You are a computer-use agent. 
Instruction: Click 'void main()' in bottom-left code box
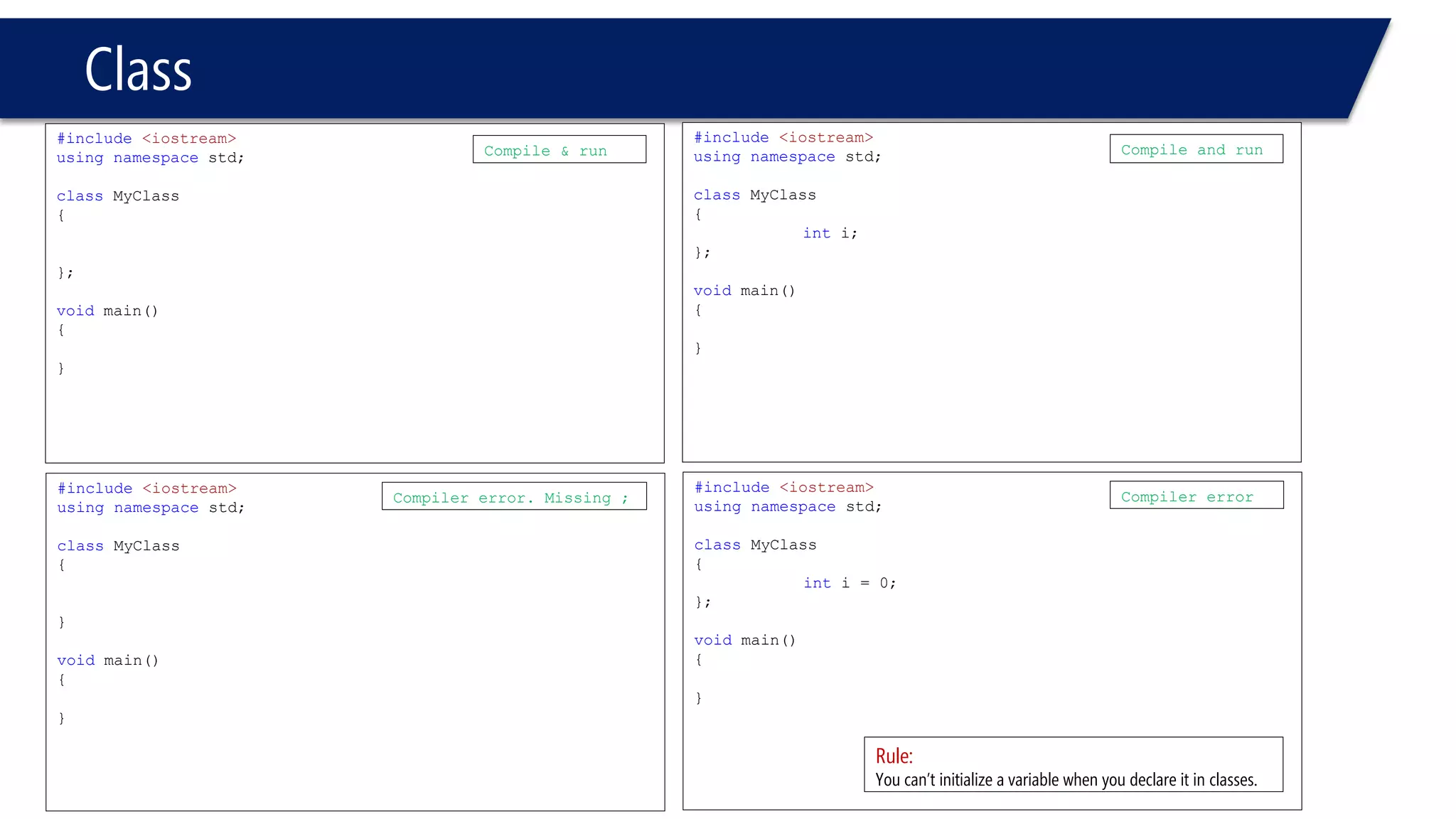107,660
